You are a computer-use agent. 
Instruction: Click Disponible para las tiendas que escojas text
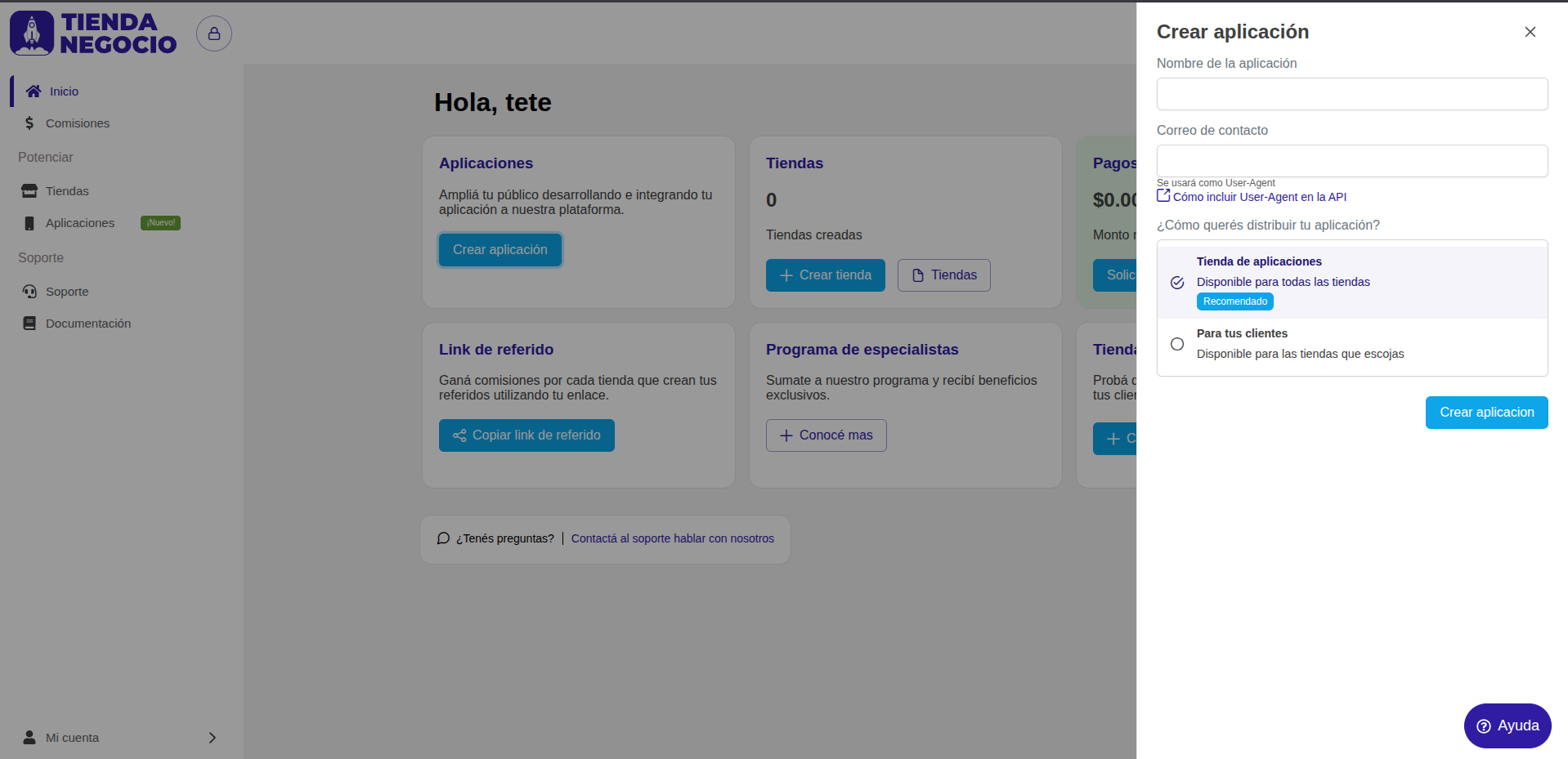tap(1300, 354)
